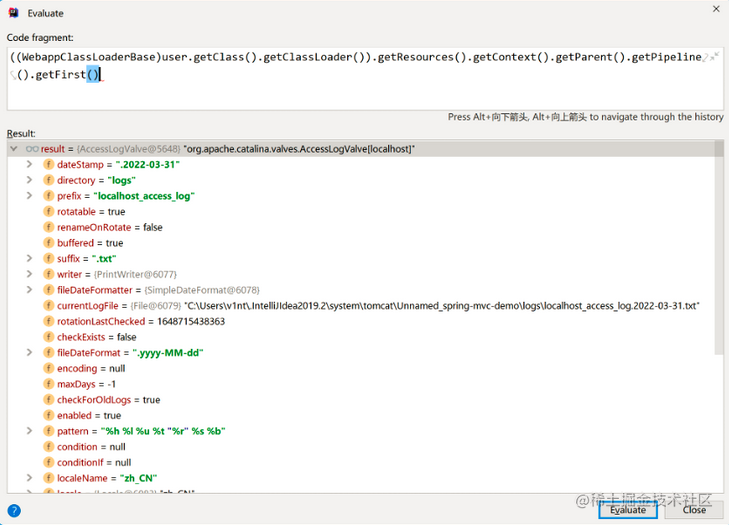Expand the writer field
This screenshot has width=729, height=525.
29,274
